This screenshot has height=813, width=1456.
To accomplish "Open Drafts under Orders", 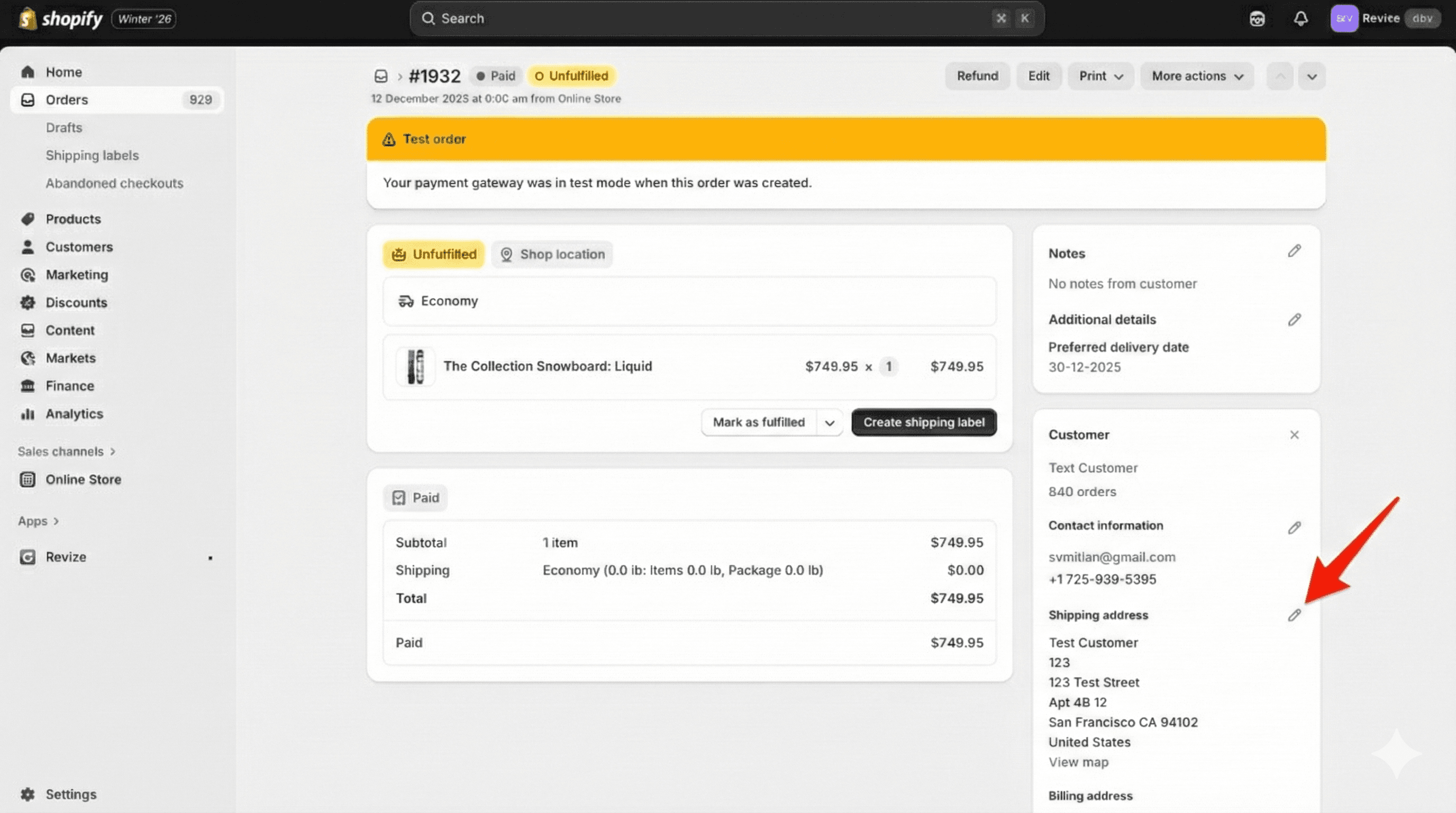I will coord(63,128).
